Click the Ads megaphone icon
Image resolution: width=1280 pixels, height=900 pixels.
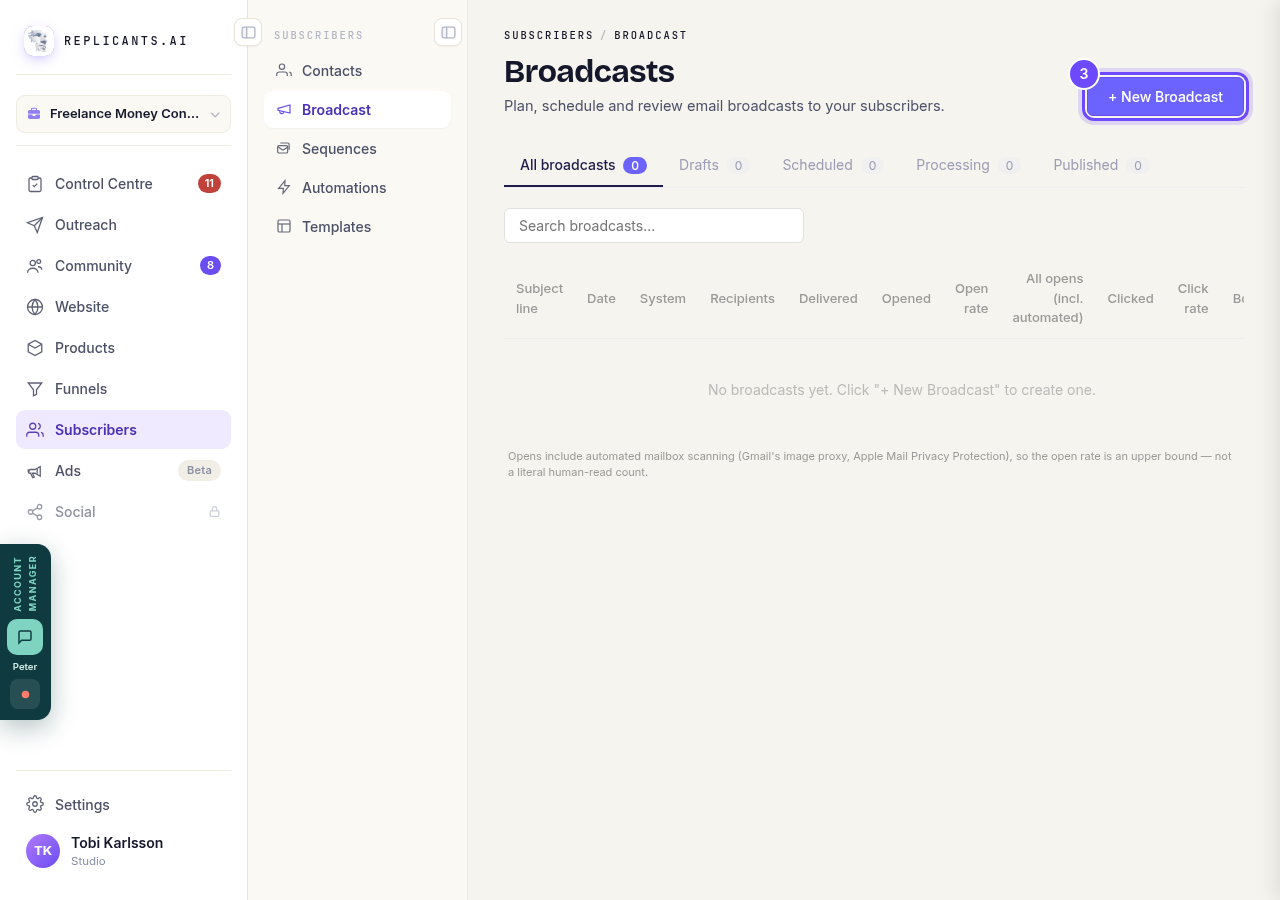tap(35, 471)
